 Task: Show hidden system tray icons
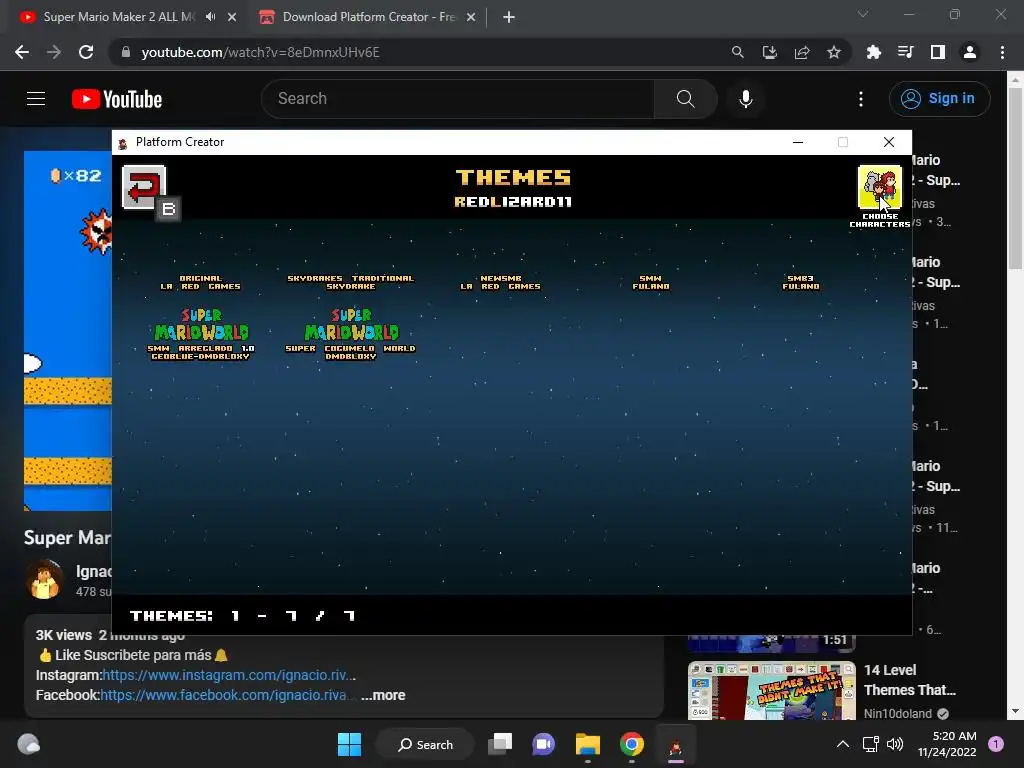pos(843,744)
